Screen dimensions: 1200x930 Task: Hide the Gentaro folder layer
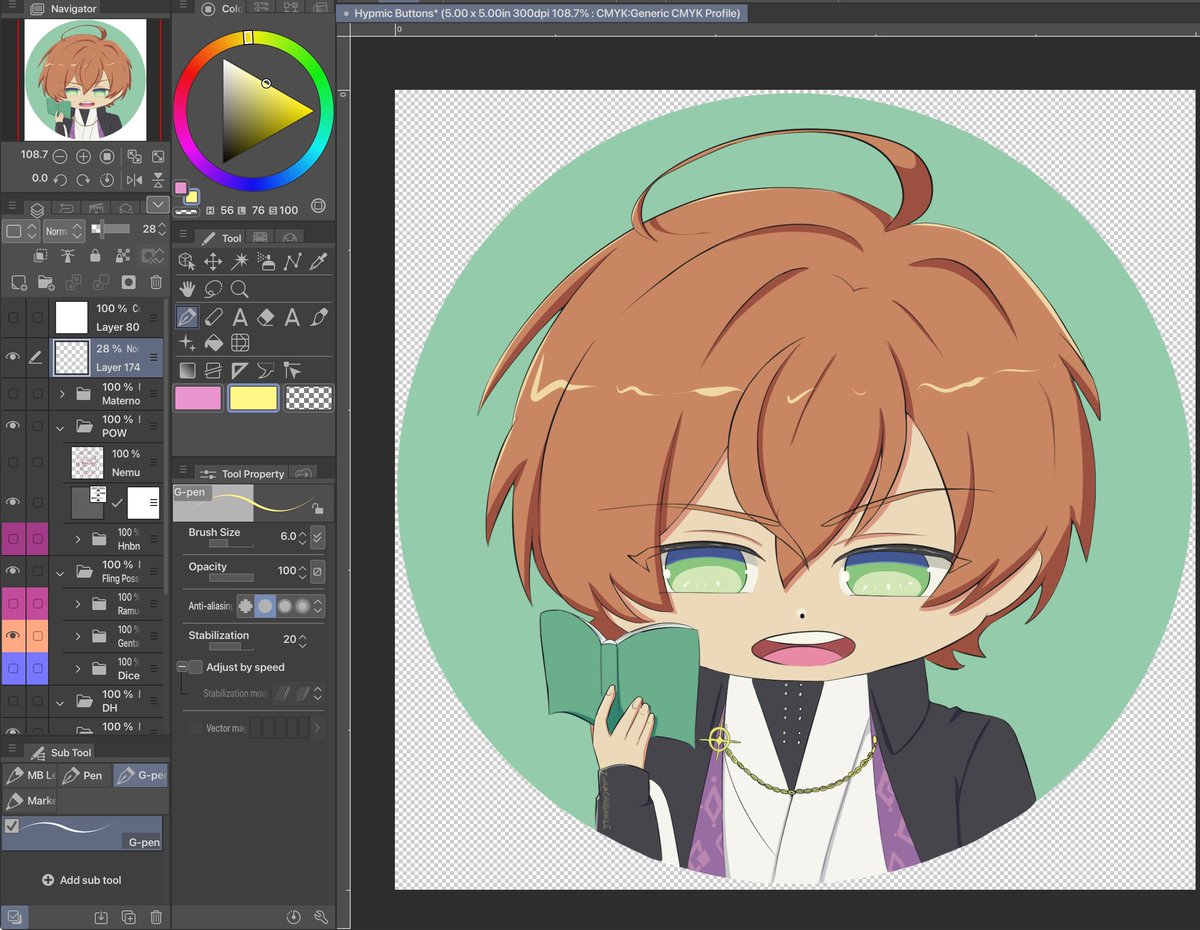(x=13, y=636)
